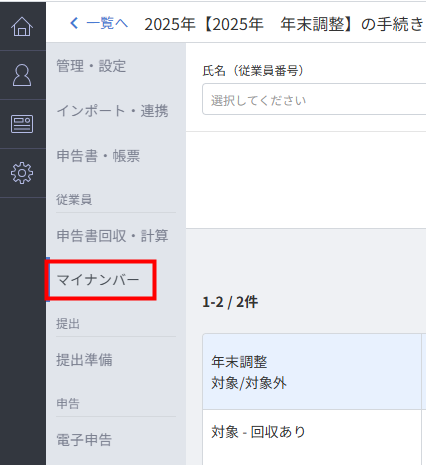Open the ID card document icon
Image resolution: width=426 pixels, height=465 pixels.
point(22,124)
